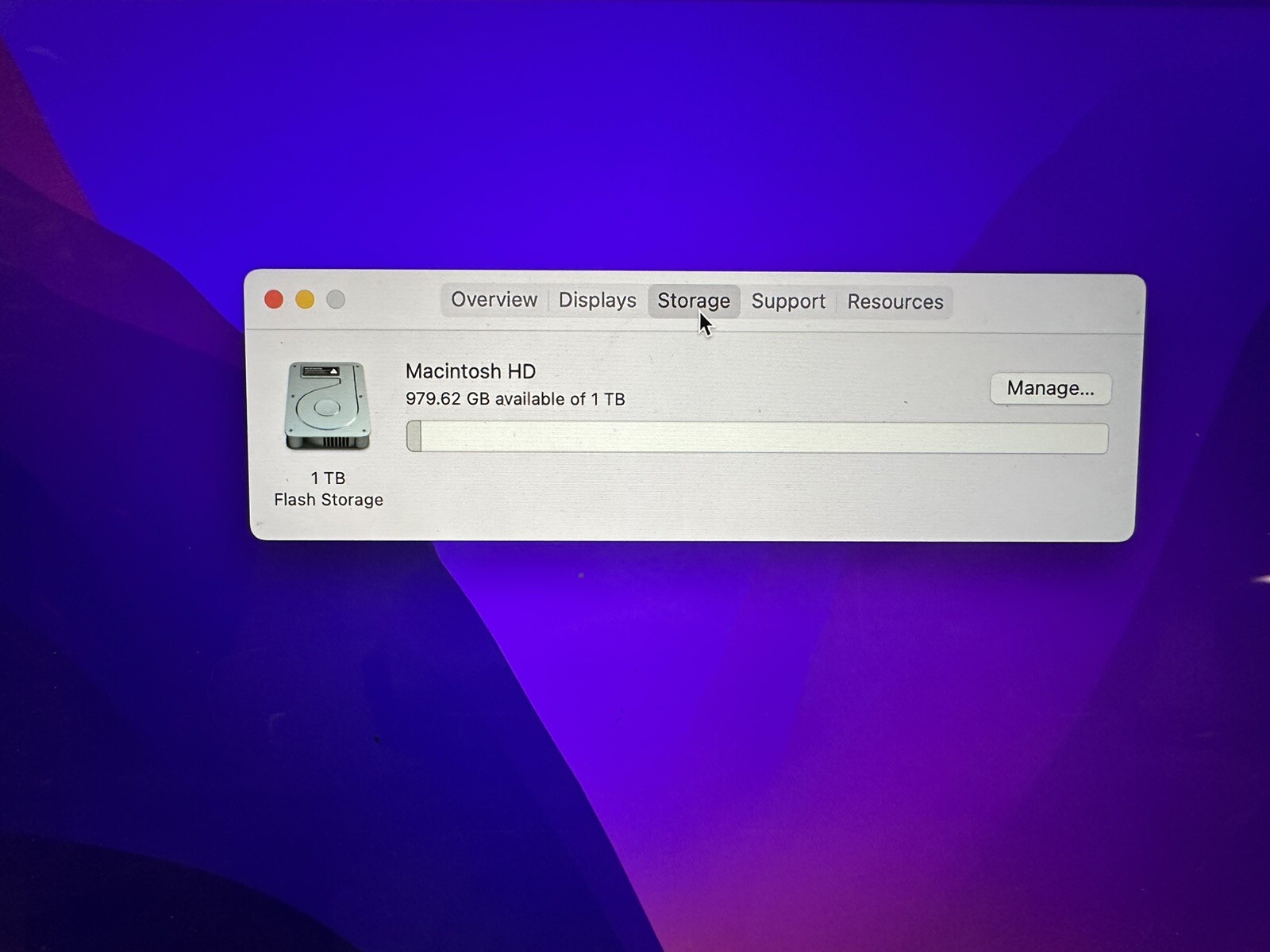Image resolution: width=1270 pixels, height=952 pixels.
Task: Close the About This Mac window
Action: point(274,299)
